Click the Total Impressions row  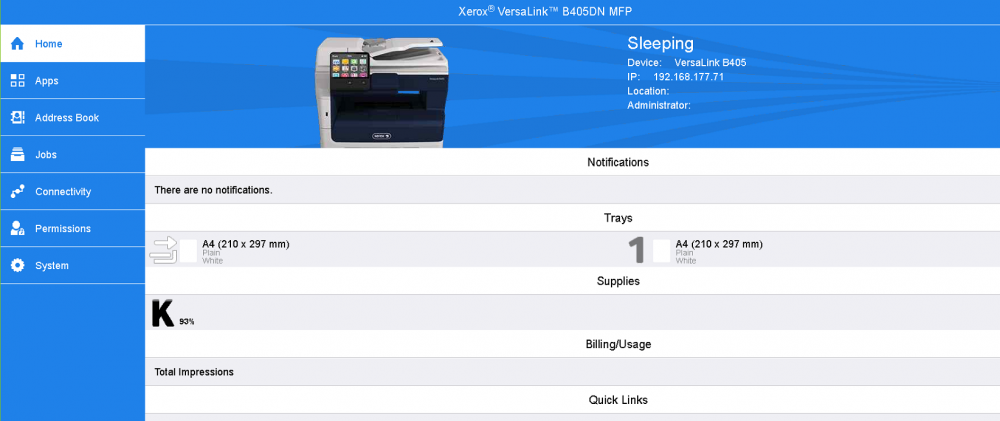pyautogui.click(x=194, y=372)
